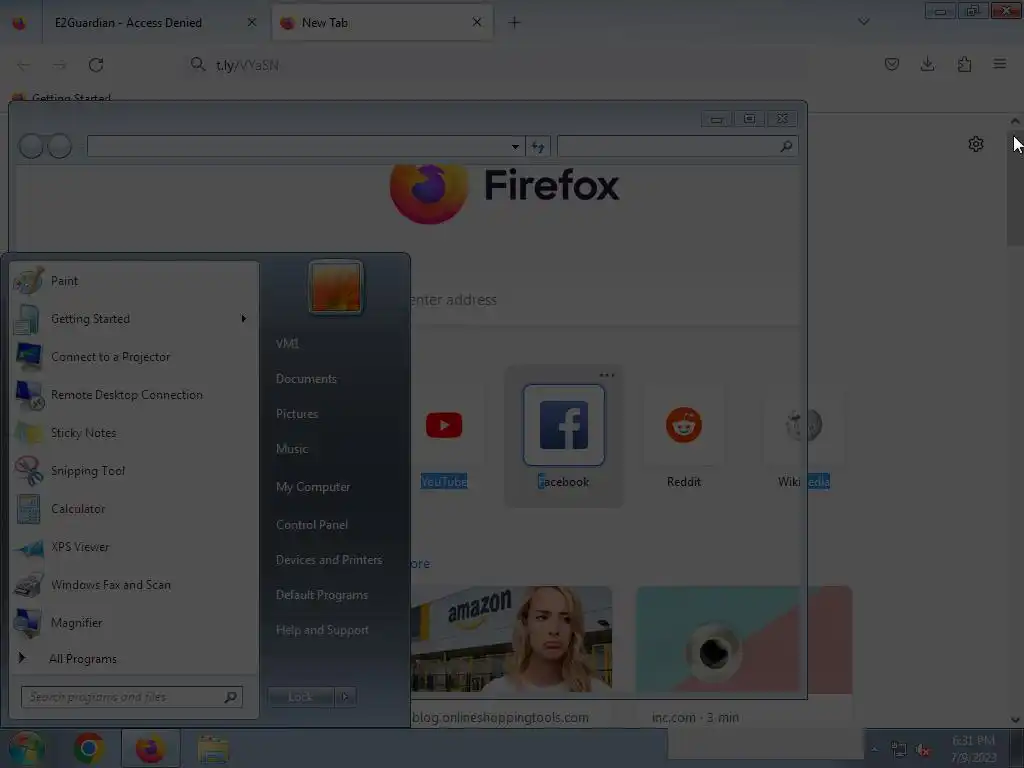Expand the Getting Started submenu arrow
Screen dimensions: 1024x768
pyautogui.click(x=244, y=319)
